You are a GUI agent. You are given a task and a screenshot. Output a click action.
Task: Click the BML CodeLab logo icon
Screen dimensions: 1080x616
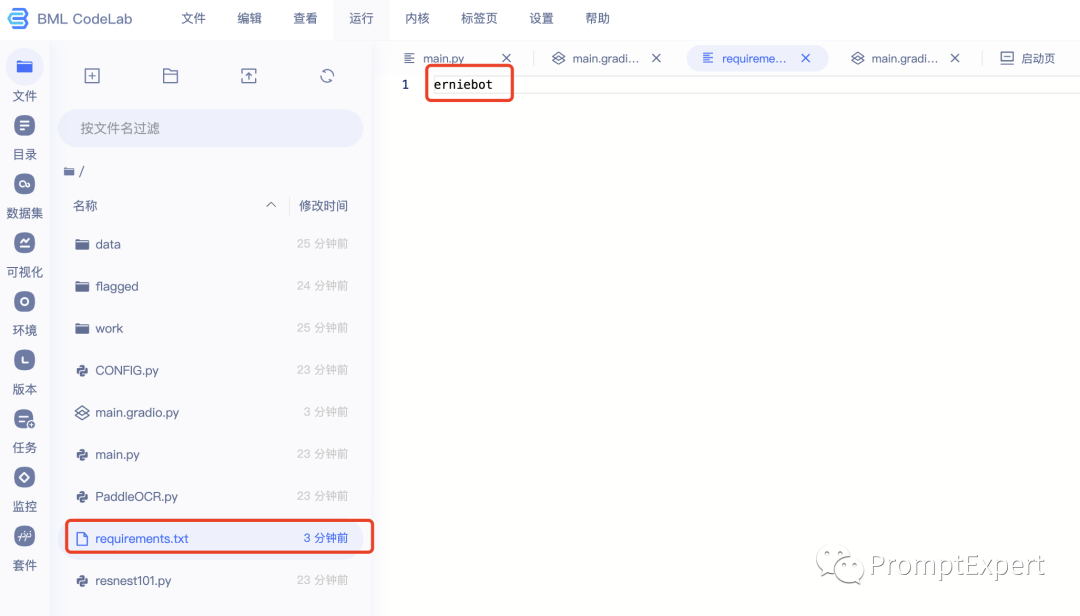pyautogui.click(x=18, y=19)
